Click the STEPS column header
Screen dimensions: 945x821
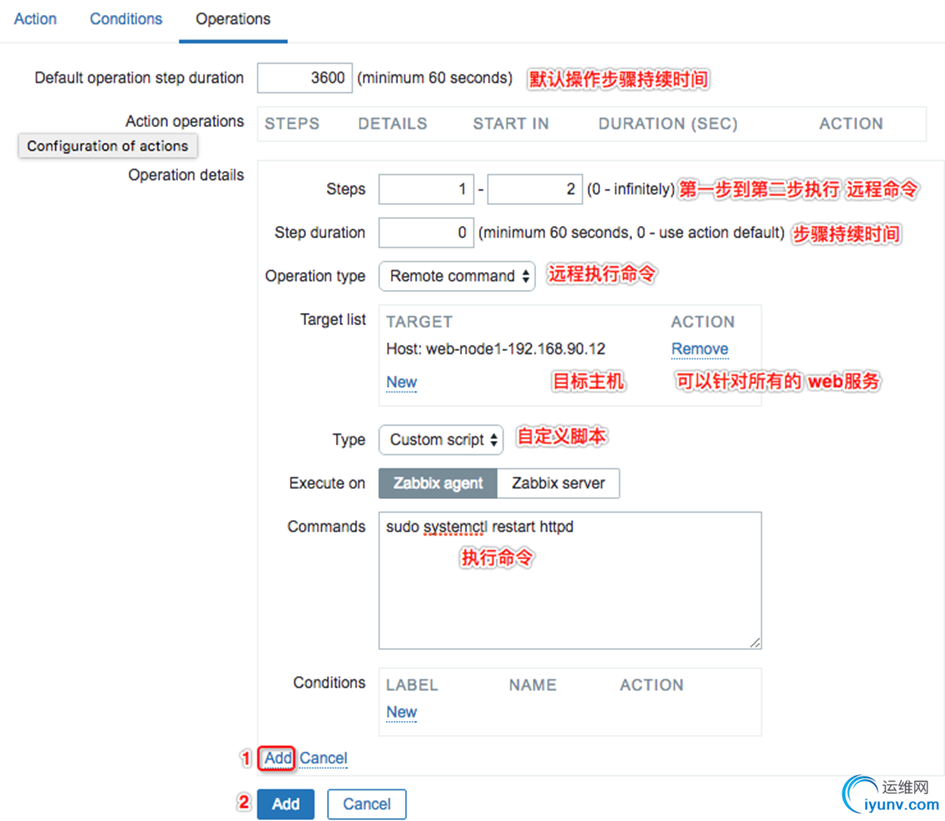[x=292, y=124]
